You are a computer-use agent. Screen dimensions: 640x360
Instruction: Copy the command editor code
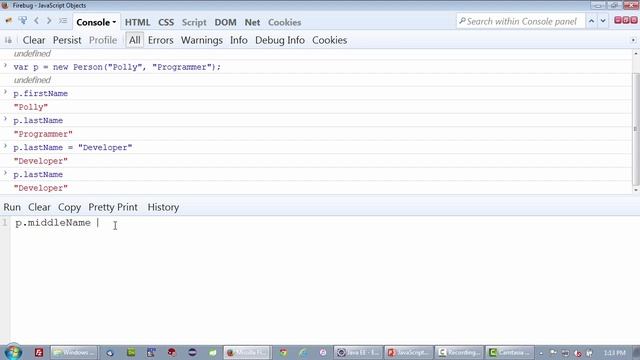(69, 207)
